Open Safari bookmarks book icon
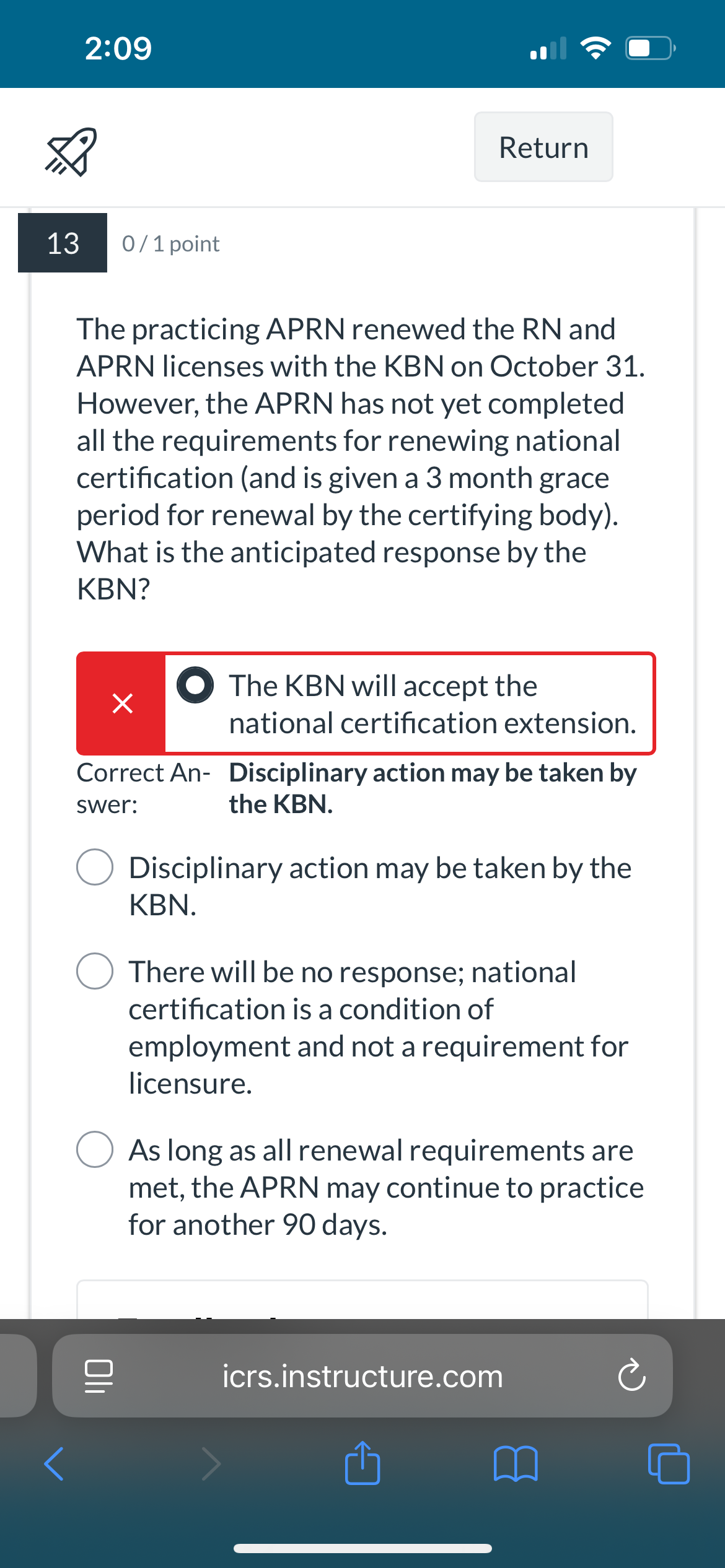 coord(516,1464)
